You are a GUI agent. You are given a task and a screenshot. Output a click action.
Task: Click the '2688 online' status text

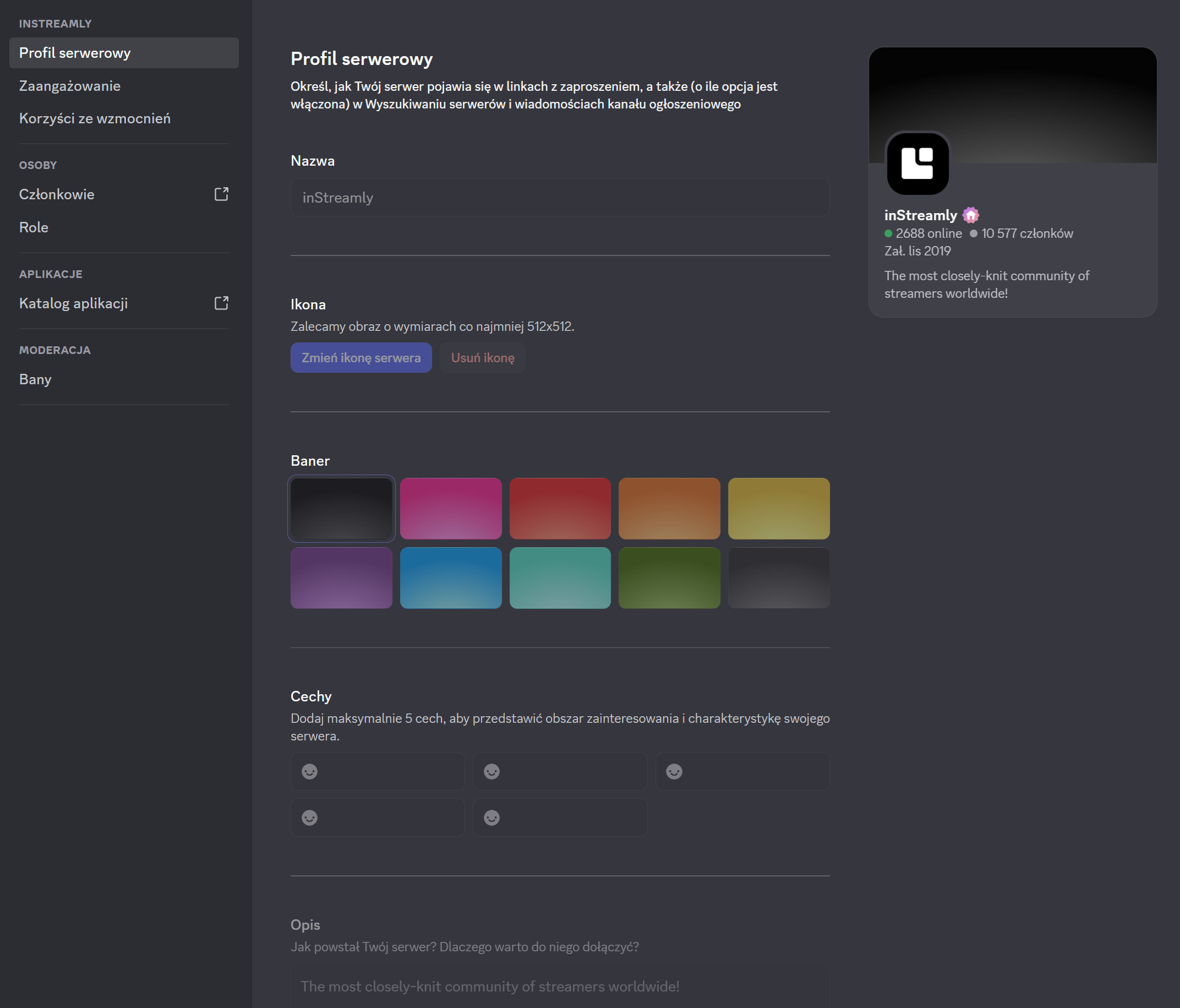tap(928, 233)
